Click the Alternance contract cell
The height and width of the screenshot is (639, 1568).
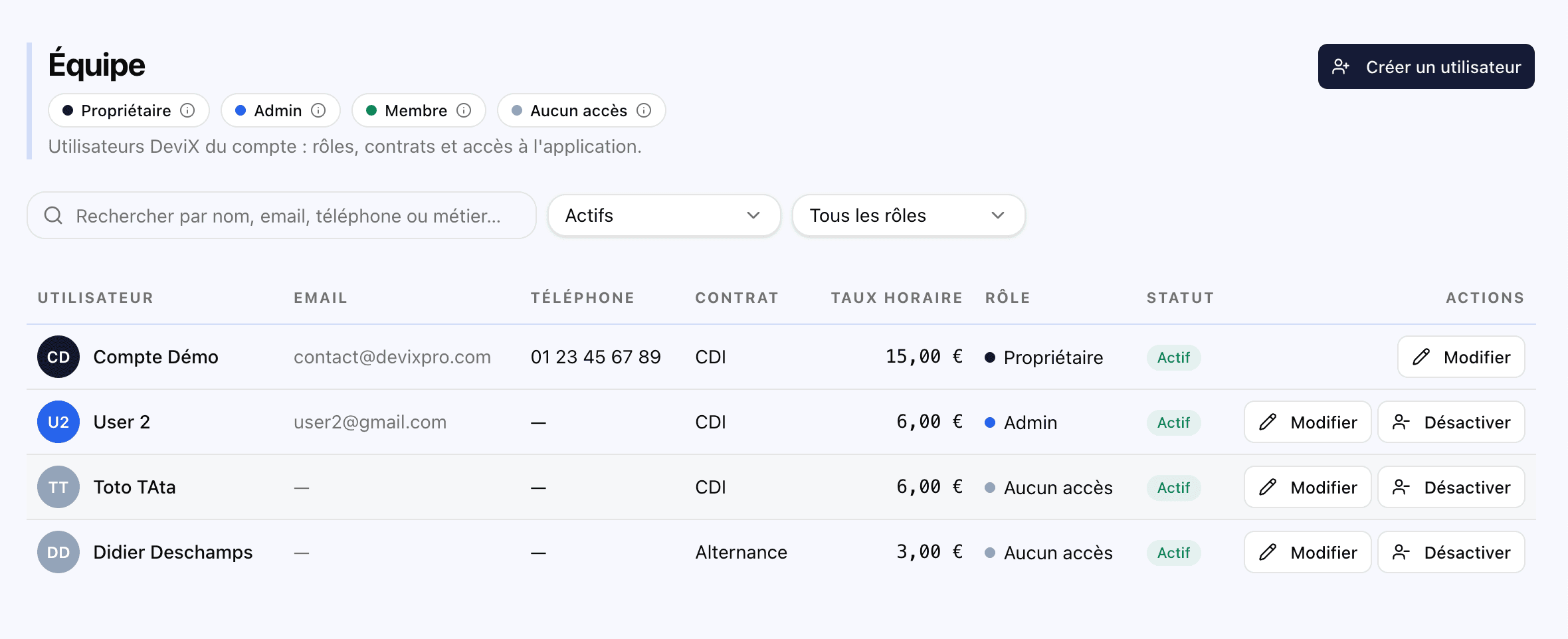741,552
